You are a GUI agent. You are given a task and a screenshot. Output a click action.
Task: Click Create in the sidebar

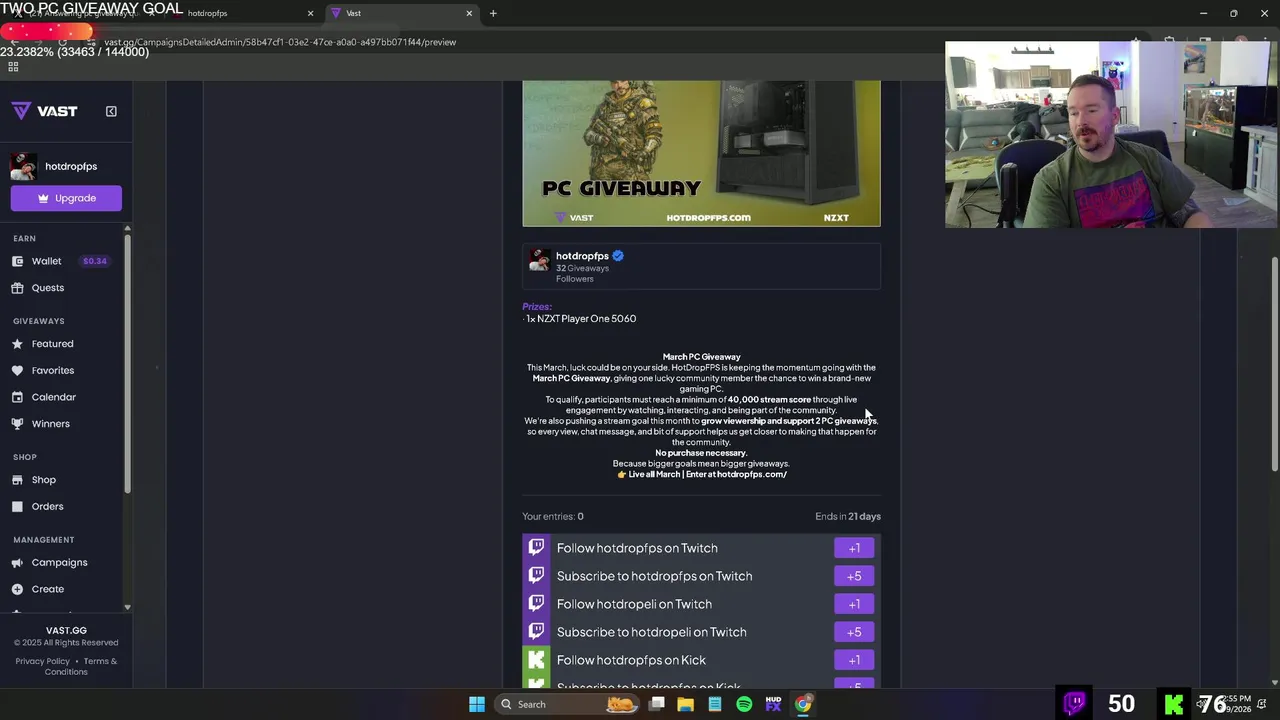tap(47, 589)
